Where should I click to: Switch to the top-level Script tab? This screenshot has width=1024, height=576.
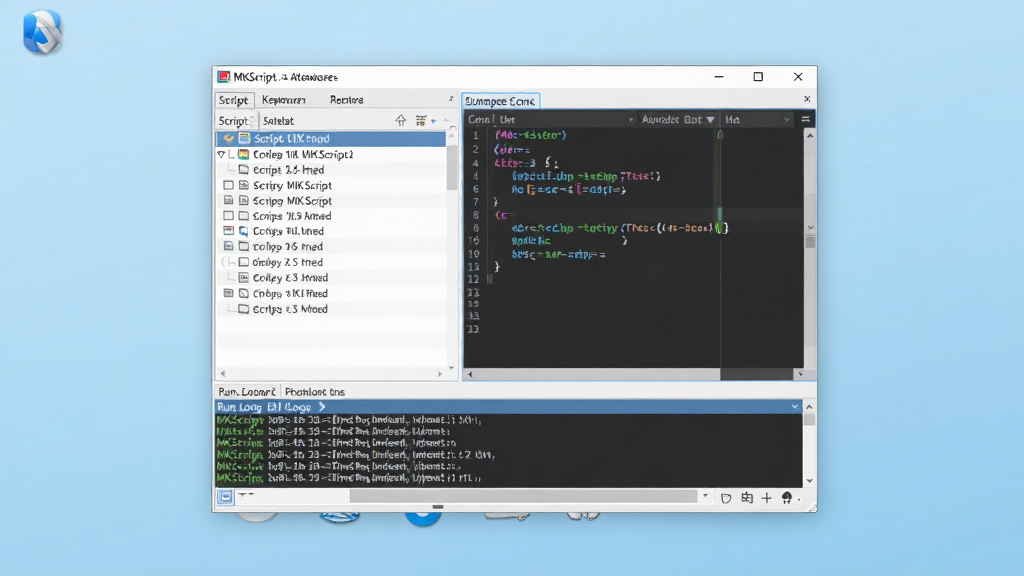233,100
